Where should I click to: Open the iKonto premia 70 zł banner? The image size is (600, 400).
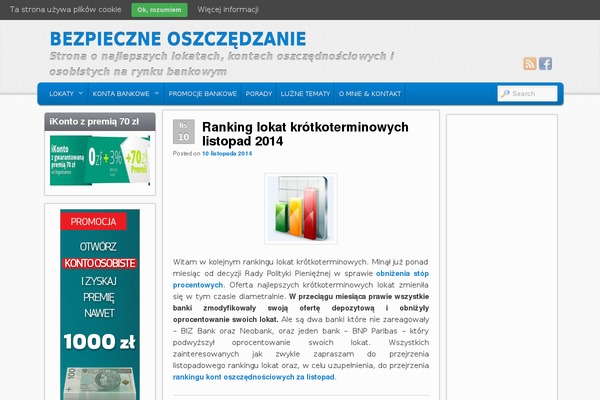point(100,160)
